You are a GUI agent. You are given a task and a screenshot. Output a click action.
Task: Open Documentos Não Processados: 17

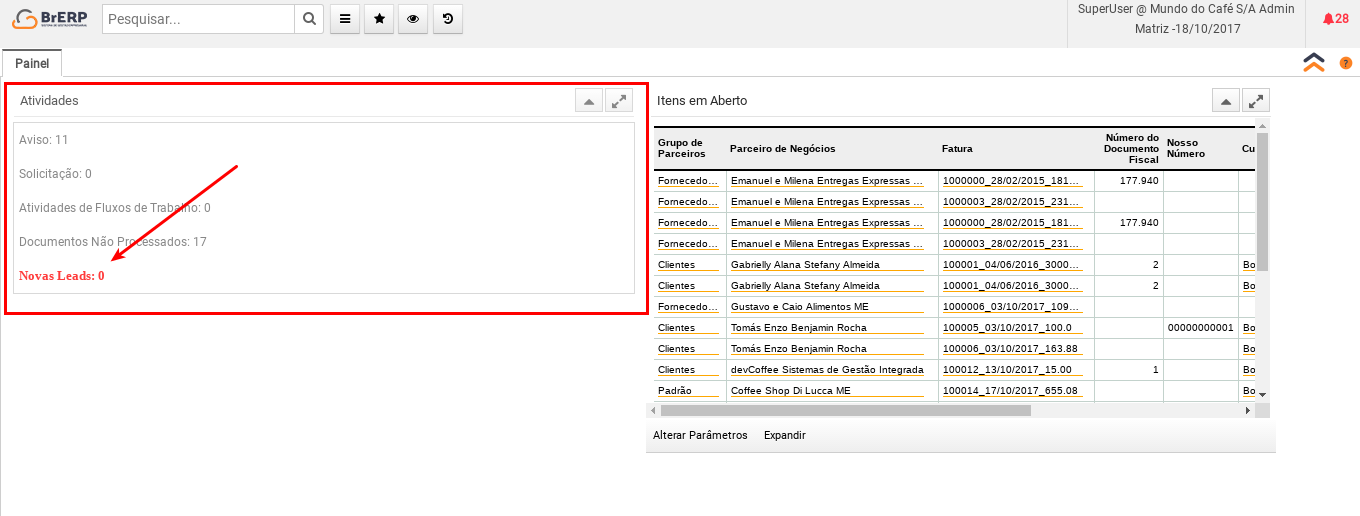pos(113,242)
